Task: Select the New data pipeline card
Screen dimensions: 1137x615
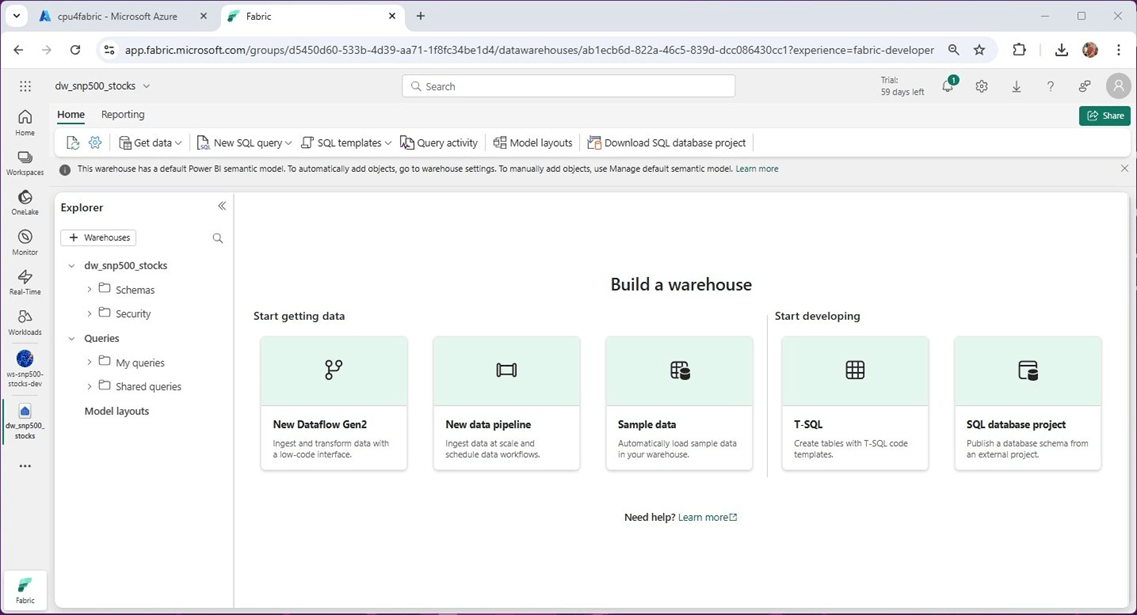Action: pyautogui.click(x=506, y=403)
